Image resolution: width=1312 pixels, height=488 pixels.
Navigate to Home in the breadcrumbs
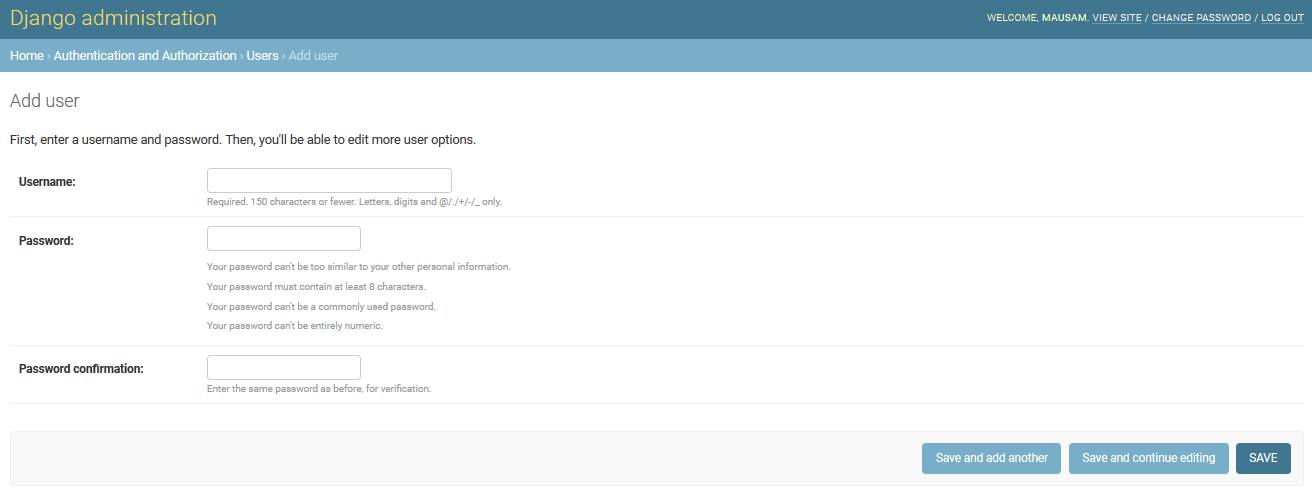[x=26, y=56]
